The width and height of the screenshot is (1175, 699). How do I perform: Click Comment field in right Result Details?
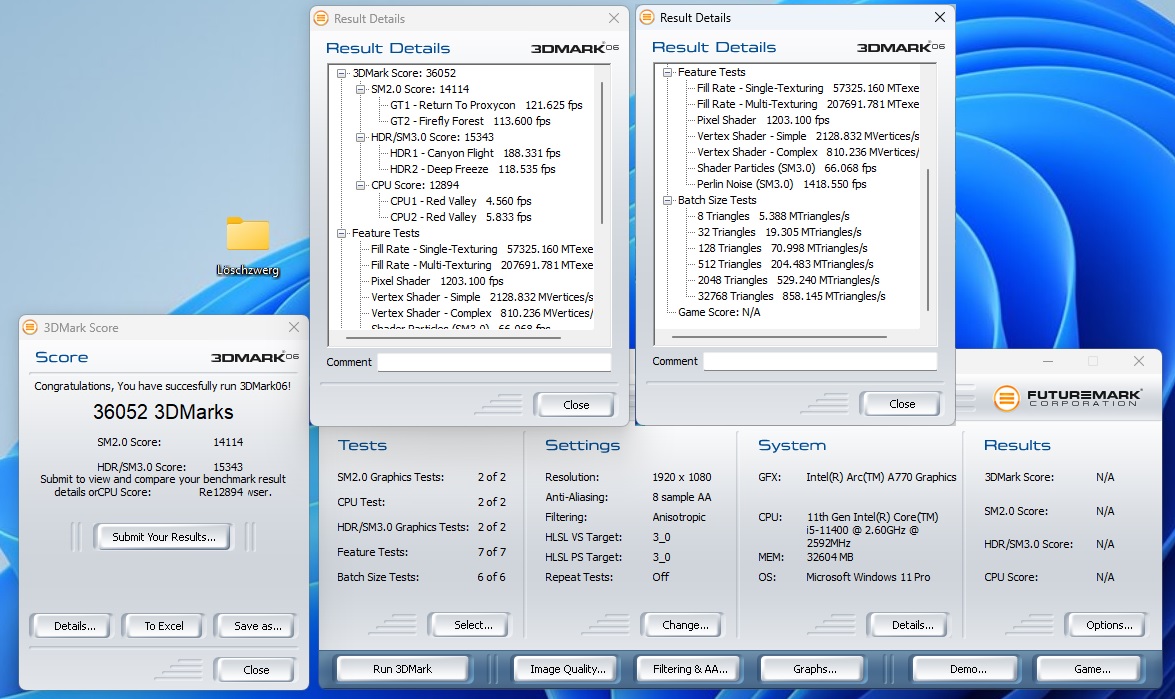820,362
